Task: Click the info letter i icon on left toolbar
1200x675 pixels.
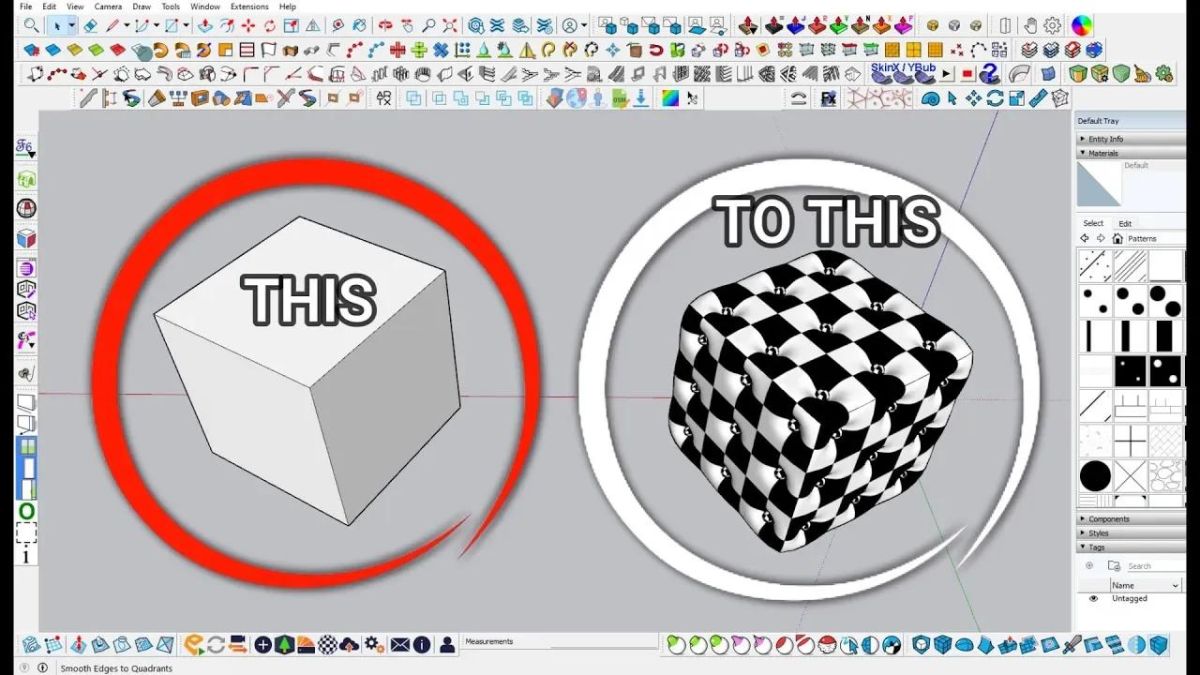Action: click(26, 555)
